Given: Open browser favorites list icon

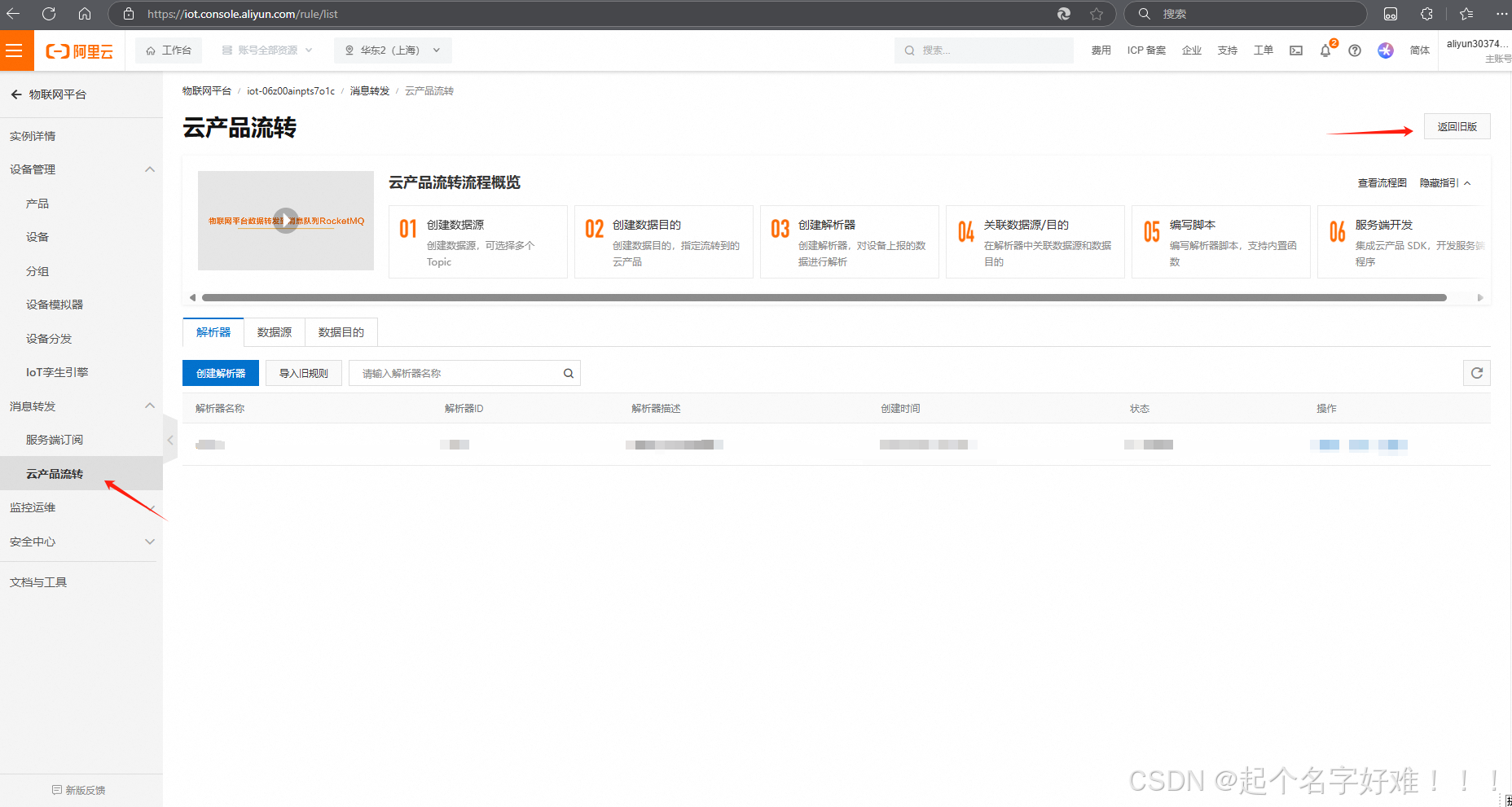Looking at the screenshot, I should 1466,14.
